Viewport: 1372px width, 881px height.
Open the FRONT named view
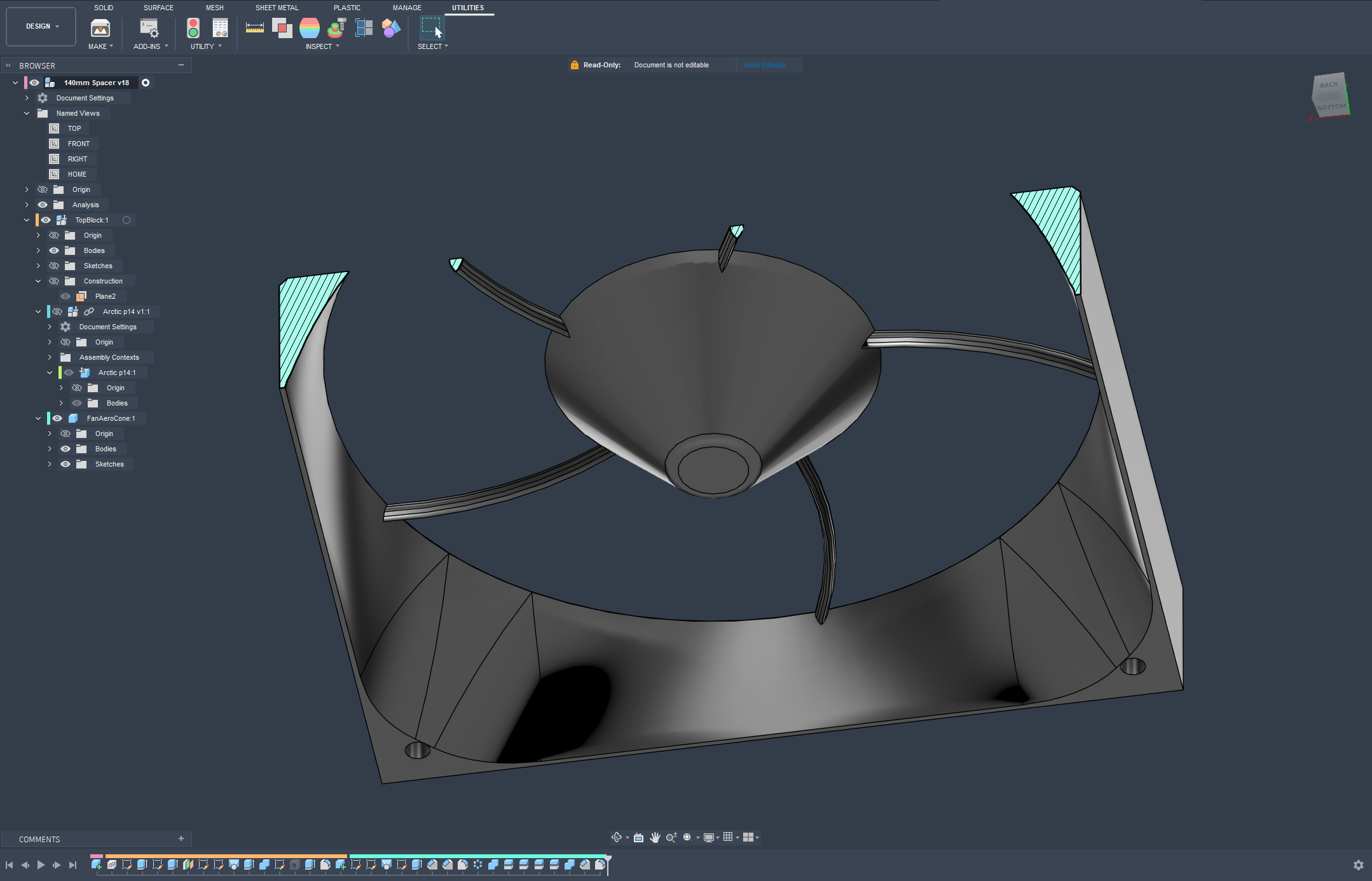pos(78,144)
